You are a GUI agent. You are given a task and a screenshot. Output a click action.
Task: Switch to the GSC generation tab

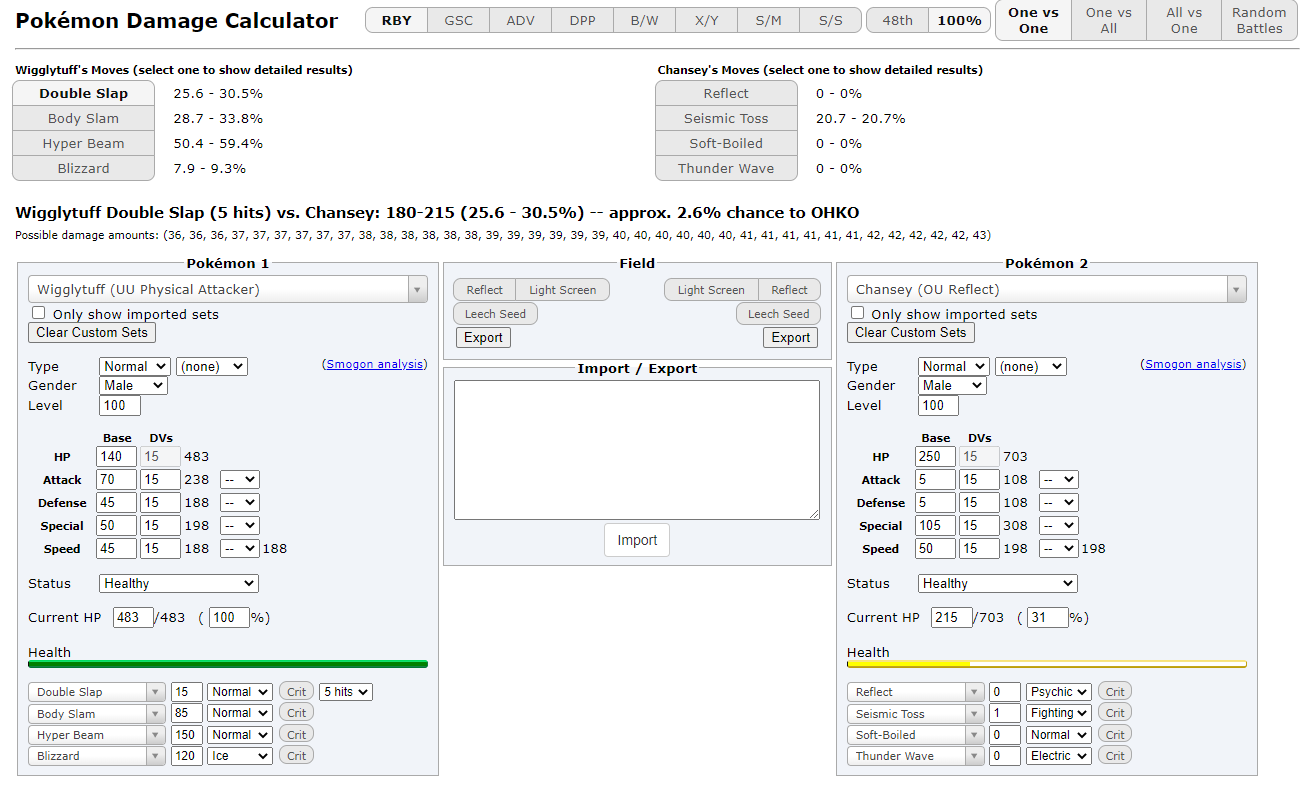tap(459, 20)
